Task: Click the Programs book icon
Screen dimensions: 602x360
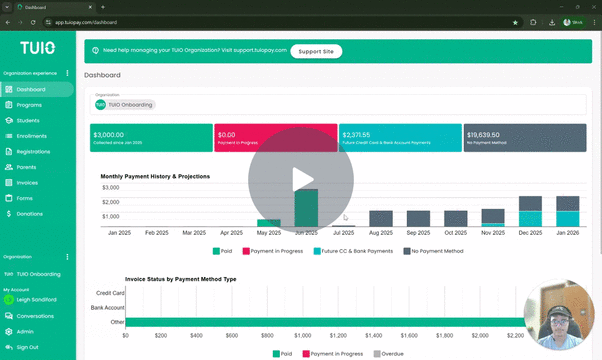Action: tap(9, 105)
